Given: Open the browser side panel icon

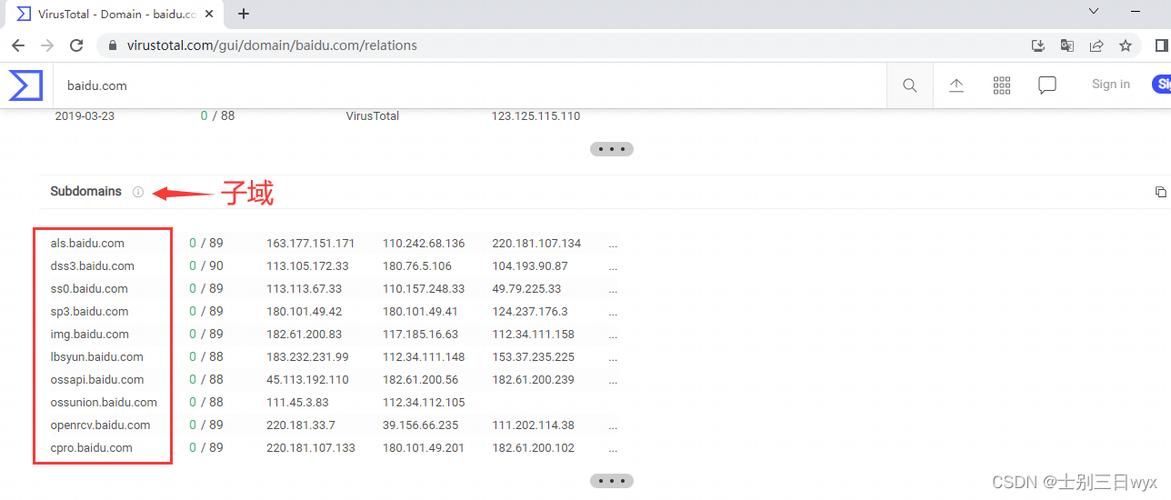Looking at the screenshot, I should [x=1161, y=46].
